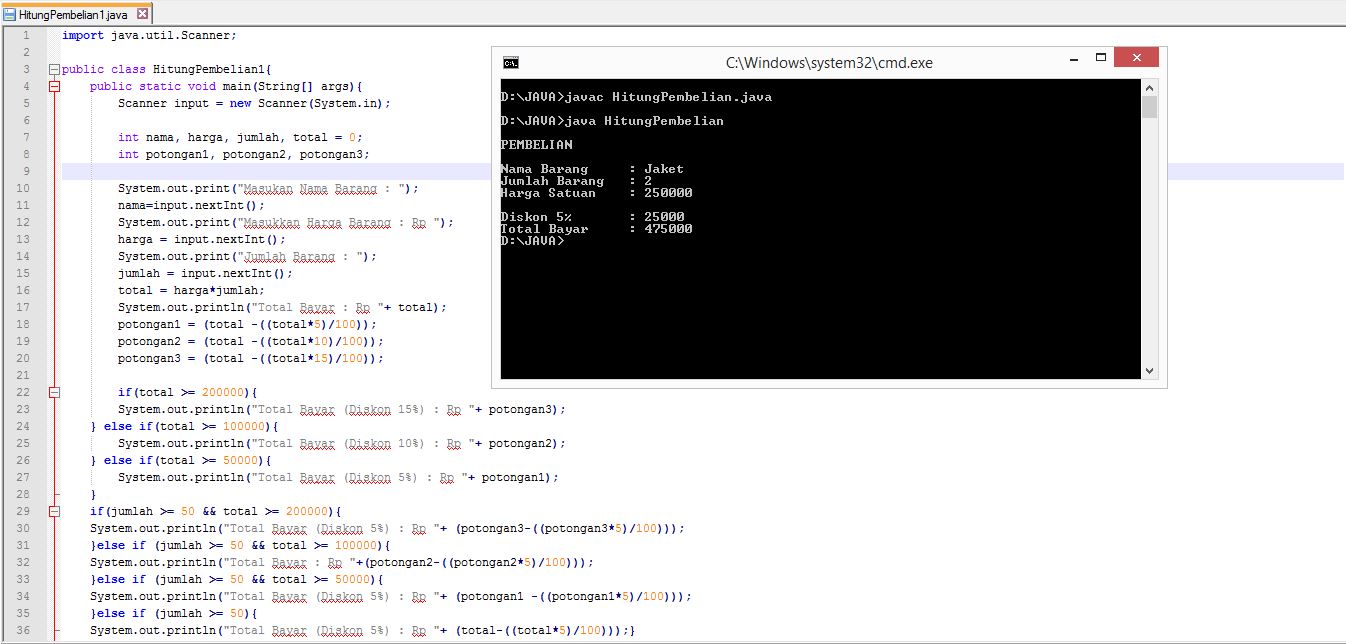This screenshot has width=1346, height=644.
Task: Click "potongan1 = (total -((total*5)/100));" line
Action: click(247, 325)
